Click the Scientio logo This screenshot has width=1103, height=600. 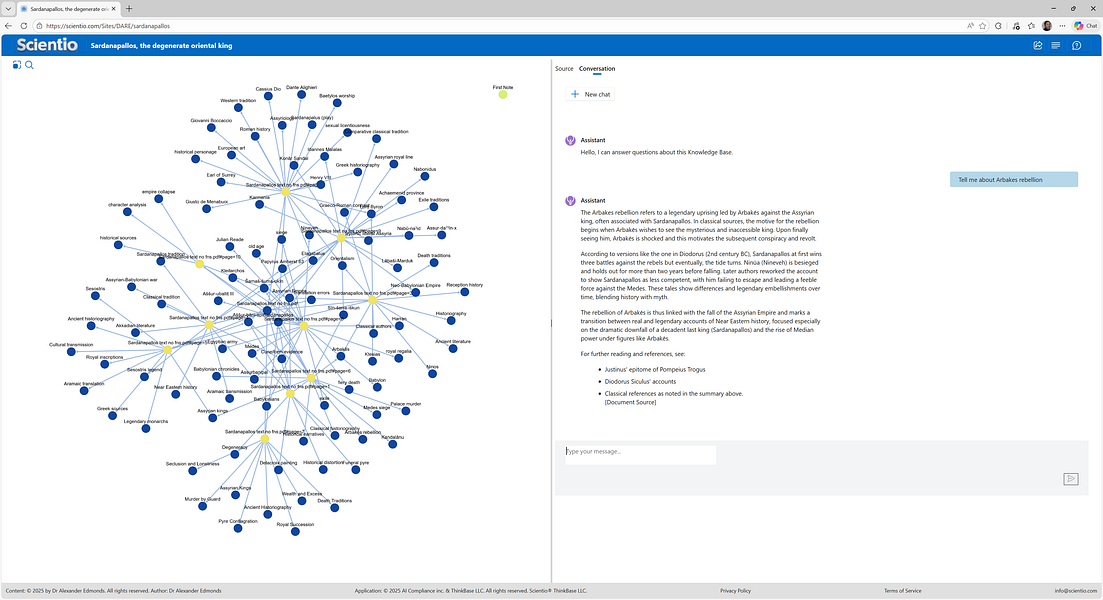[x=47, y=44]
